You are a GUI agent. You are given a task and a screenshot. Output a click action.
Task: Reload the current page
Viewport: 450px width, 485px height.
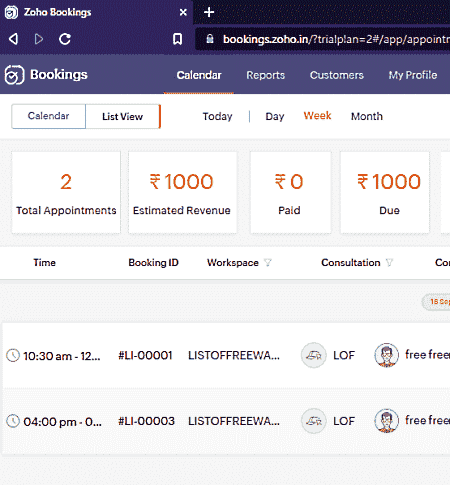click(x=65, y=39)
